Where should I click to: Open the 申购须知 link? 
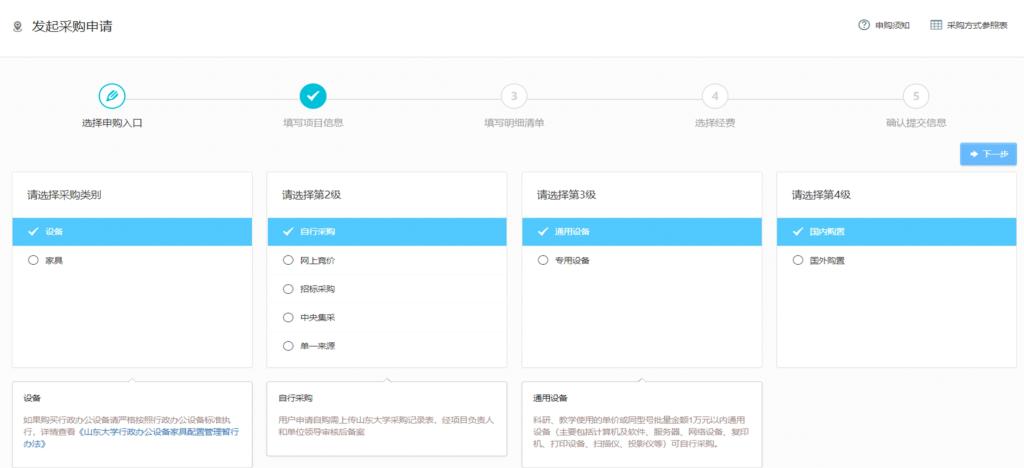click(x=893, y=25)
